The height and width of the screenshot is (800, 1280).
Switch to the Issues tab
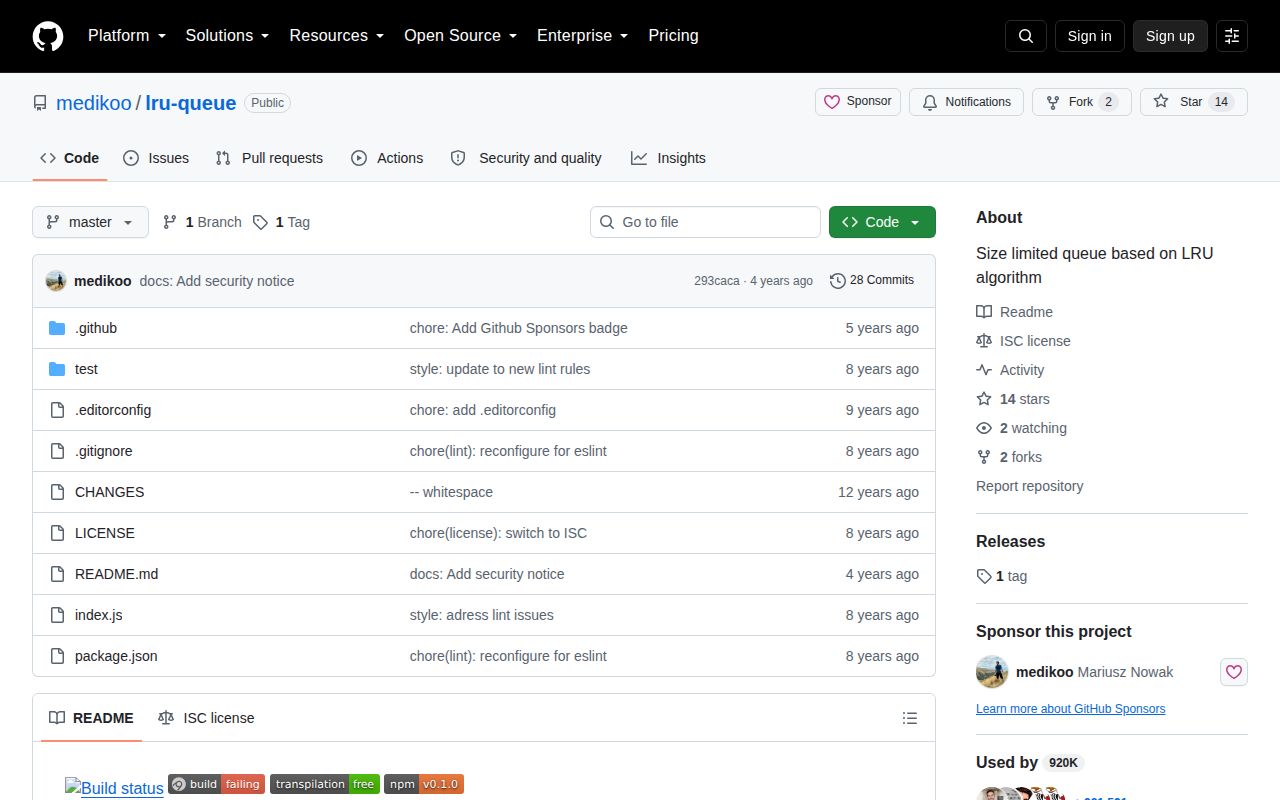[156, 158]
